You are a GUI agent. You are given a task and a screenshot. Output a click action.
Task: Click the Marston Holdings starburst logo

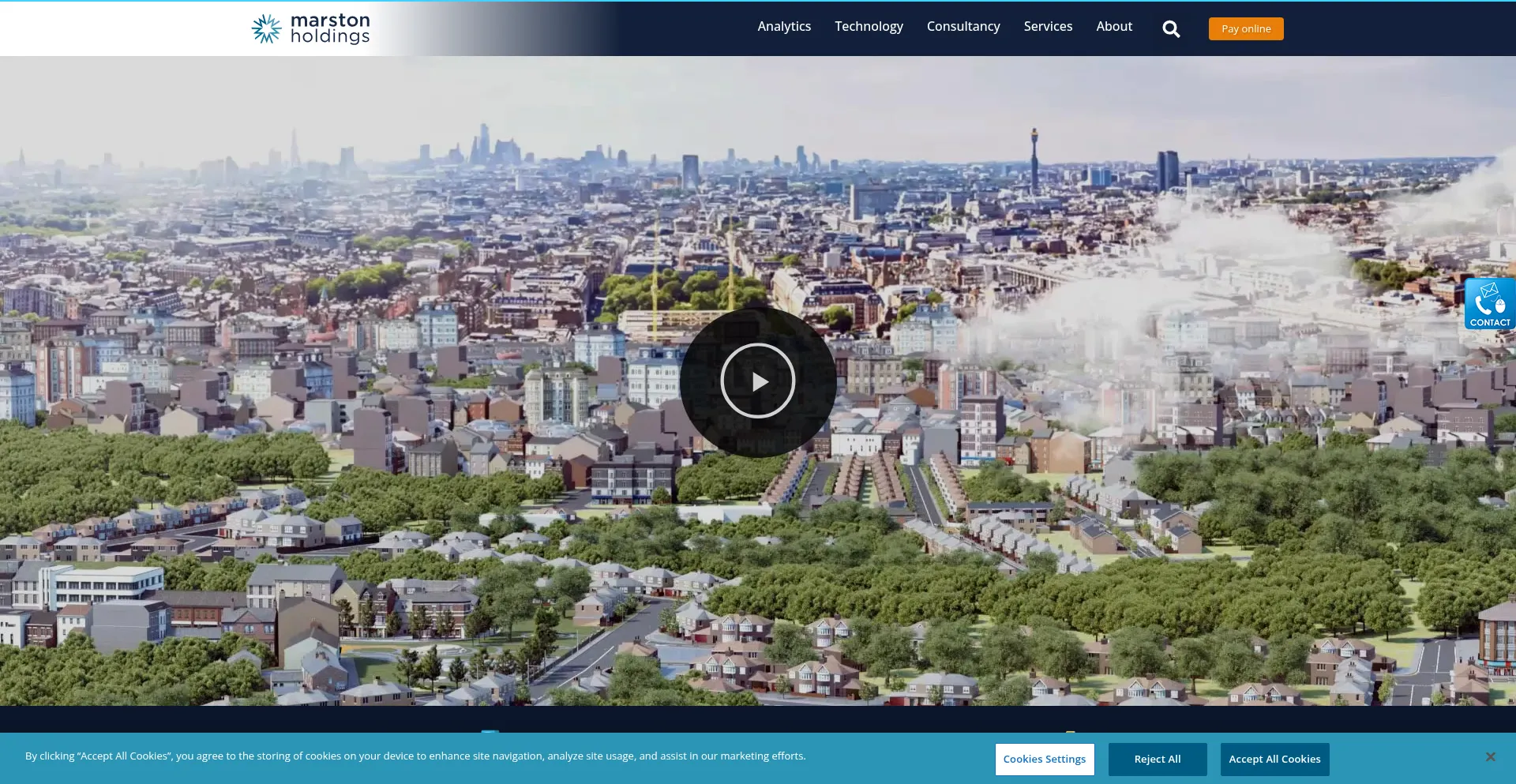[266, 28]
